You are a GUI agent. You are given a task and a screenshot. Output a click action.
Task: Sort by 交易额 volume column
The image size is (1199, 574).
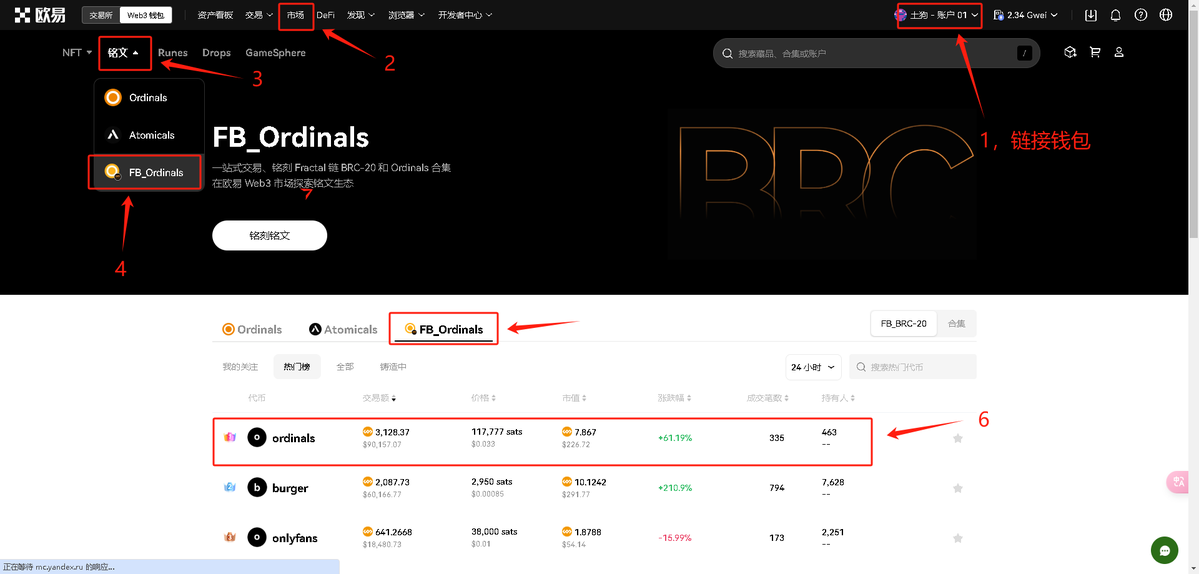(x=379, y=398)
